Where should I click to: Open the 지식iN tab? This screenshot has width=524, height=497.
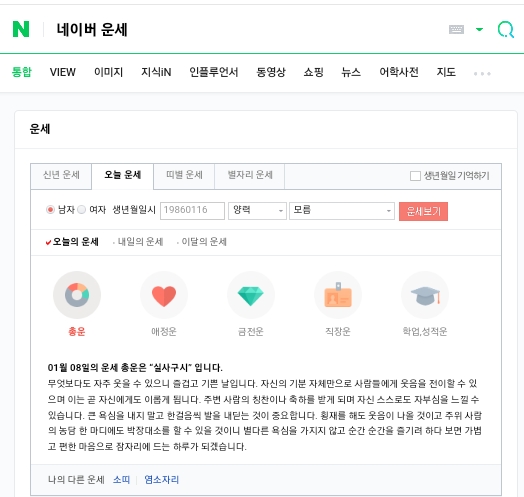pos(156,72)
